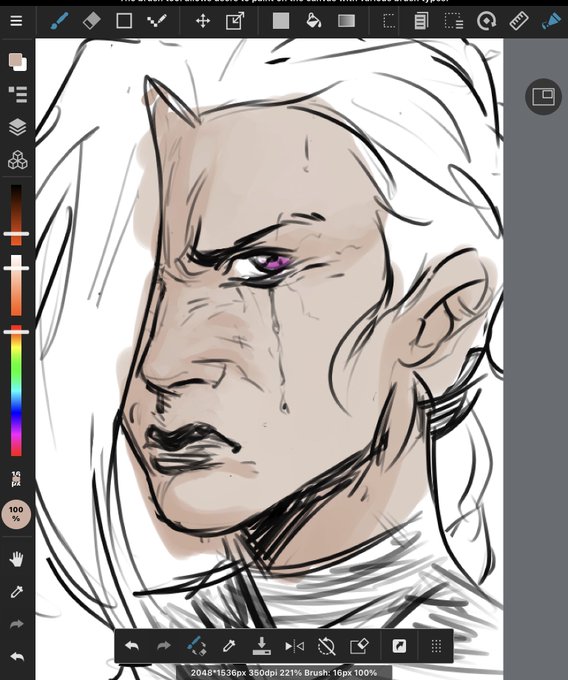Click undo in the bottom shortcut bar
Screen dimensions: 568x680
point(131,646)
